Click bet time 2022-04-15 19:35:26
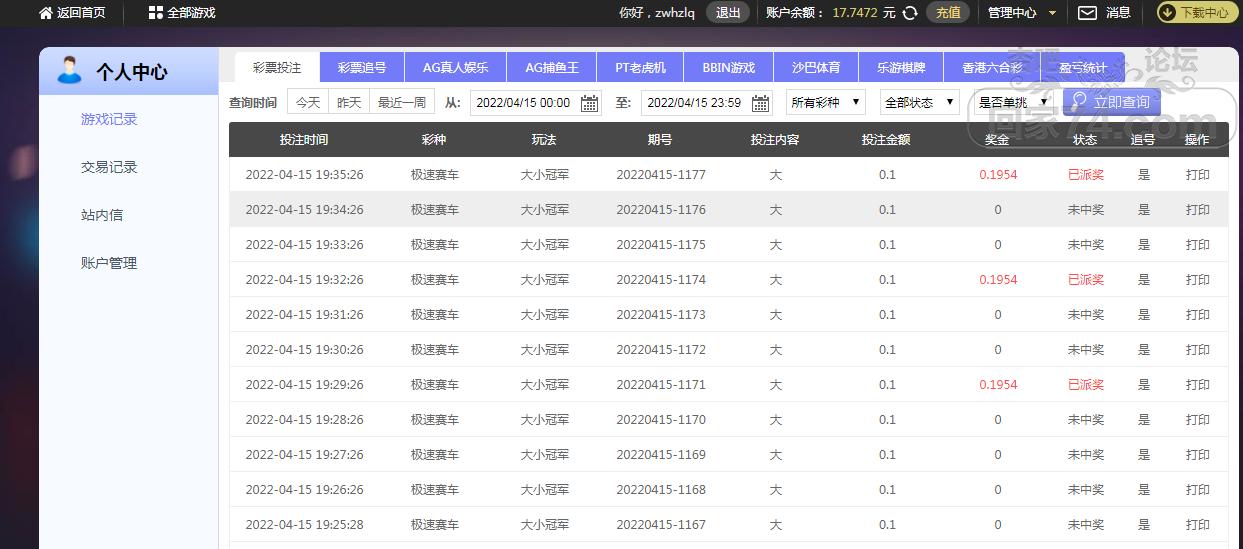The height and width of the screenshot is (549, 1243). click(x=304, y=175)
